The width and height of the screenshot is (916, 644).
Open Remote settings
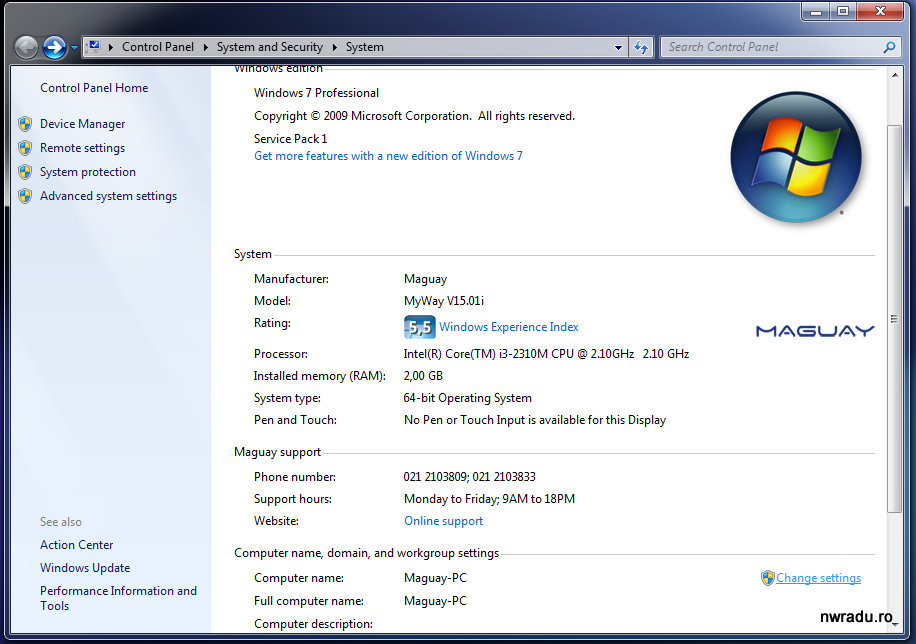tap(82, 148)
